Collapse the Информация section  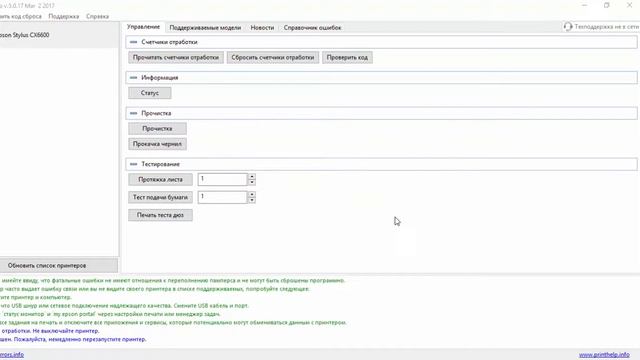[x=133, y=78]
